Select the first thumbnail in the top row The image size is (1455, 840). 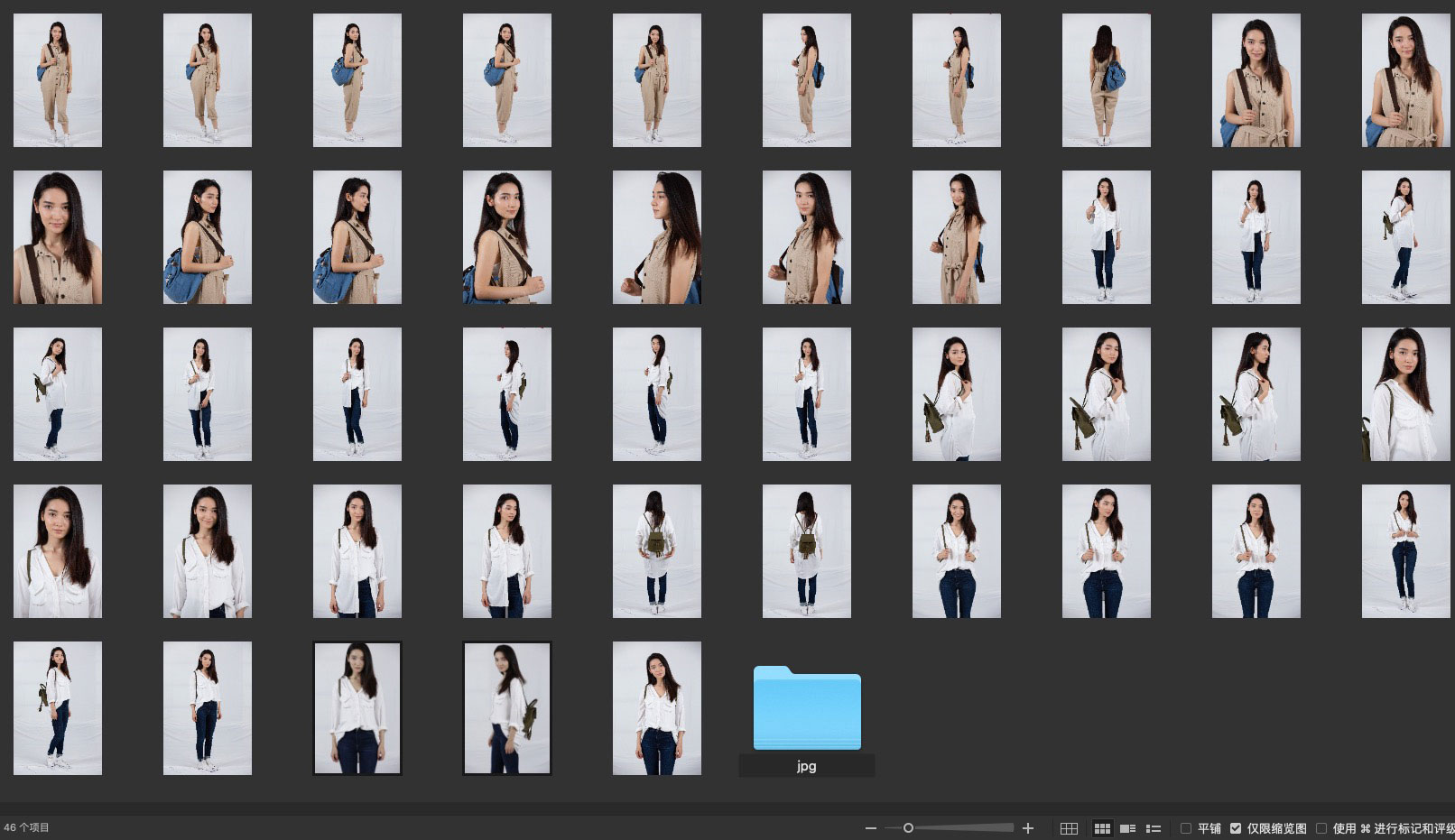point(57,80)
